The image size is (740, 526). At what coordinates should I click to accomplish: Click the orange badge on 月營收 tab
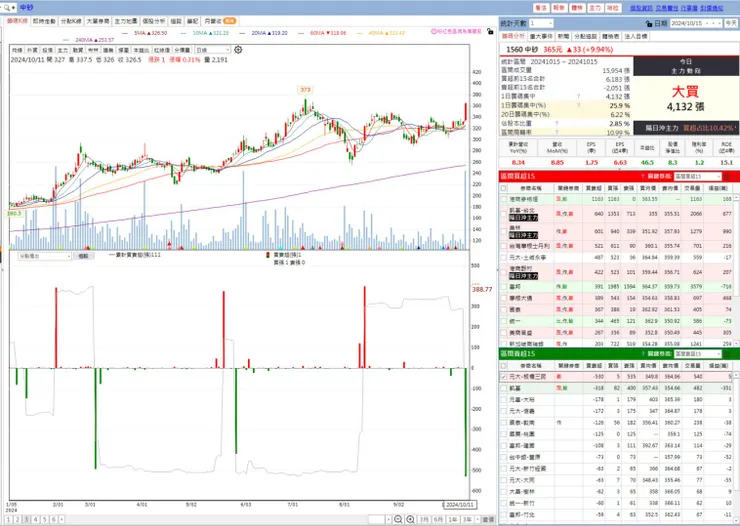229,21
